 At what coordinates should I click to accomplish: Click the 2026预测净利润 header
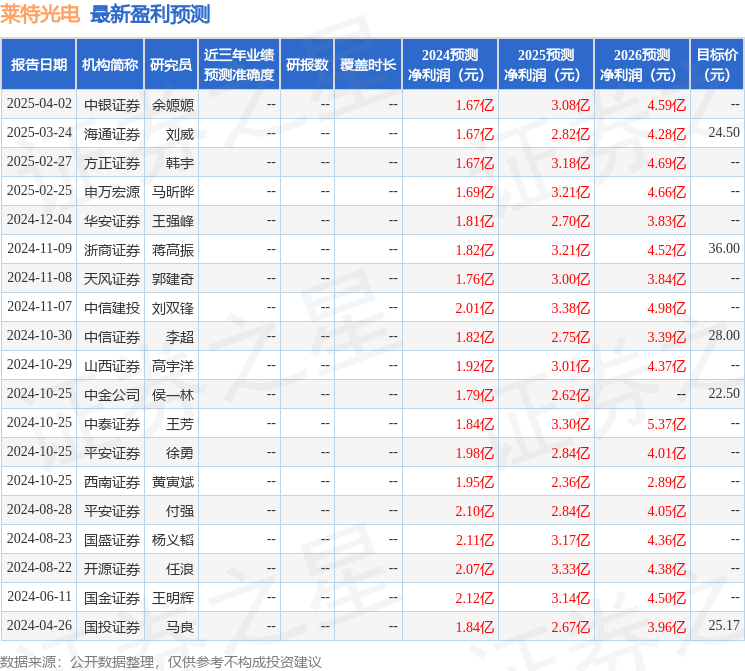pyautogui.click(x=642, y=65)
